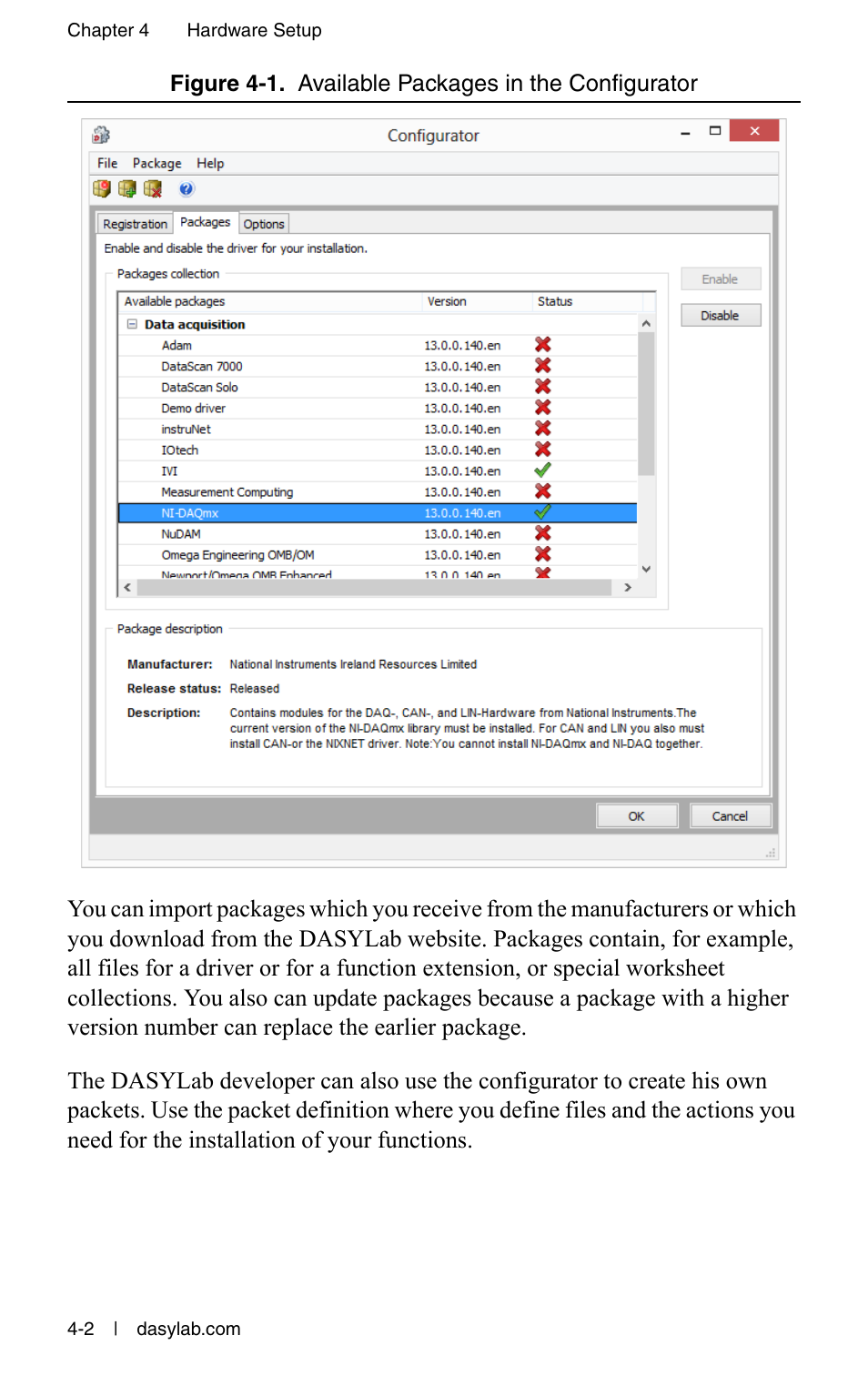Screen dimensions: 868x1386
Task: Click the Version column header
Action: (477, 301)
